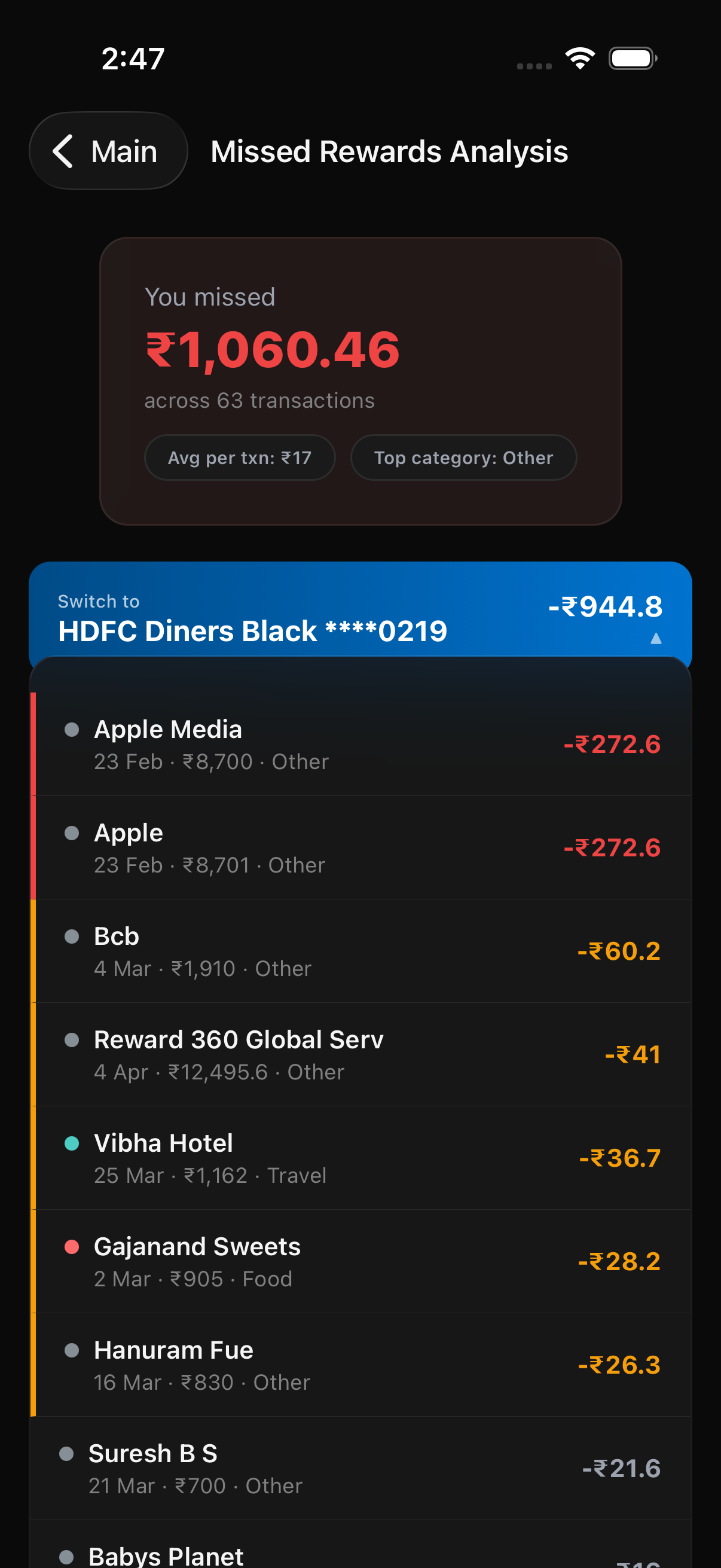Tap the upward triangle on the blue card

[x=656, y=639]
